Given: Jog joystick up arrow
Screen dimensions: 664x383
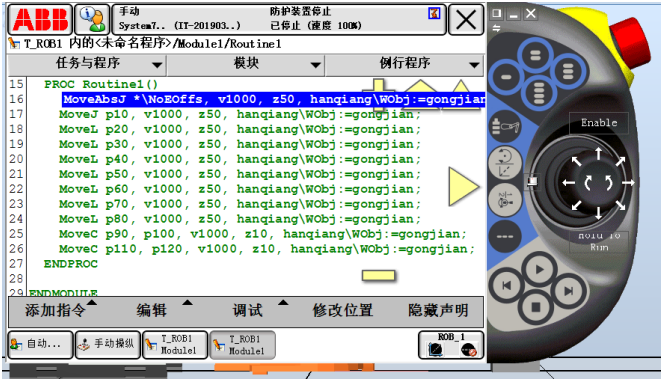Looking at the screenshot, I should [598, 153].
